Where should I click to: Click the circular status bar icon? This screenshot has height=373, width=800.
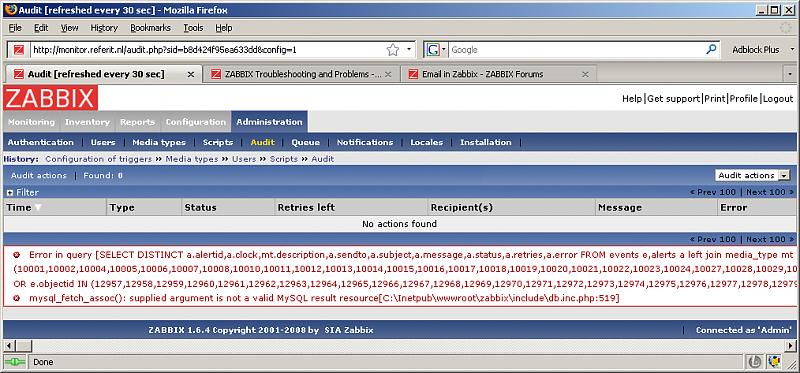pos(754,362)
